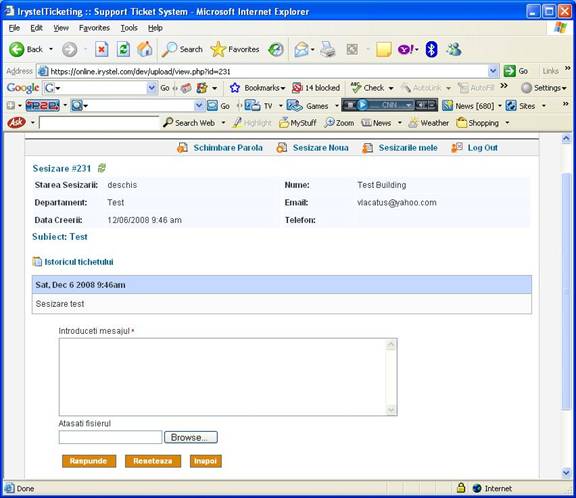Click the orange Raspunde button
This screenshot has height=498, width=576.
(x=89, y=461)
